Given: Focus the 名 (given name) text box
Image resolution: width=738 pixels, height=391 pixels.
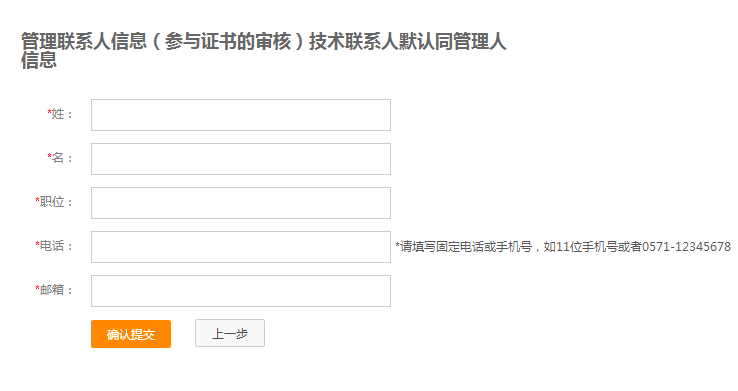Looking at the screenshot, I should pyautogui.click(x=241, y=159).
